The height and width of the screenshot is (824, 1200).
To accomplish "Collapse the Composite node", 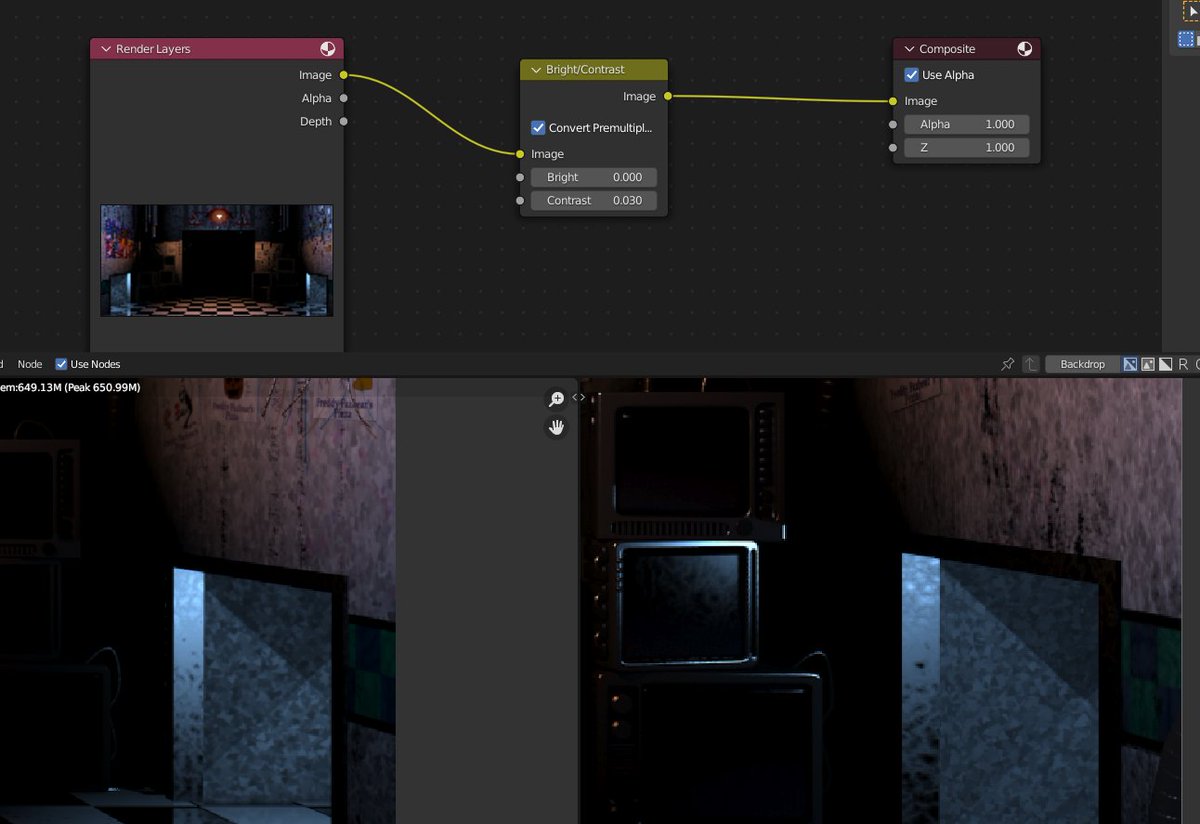I will click(x=908, y=49).
